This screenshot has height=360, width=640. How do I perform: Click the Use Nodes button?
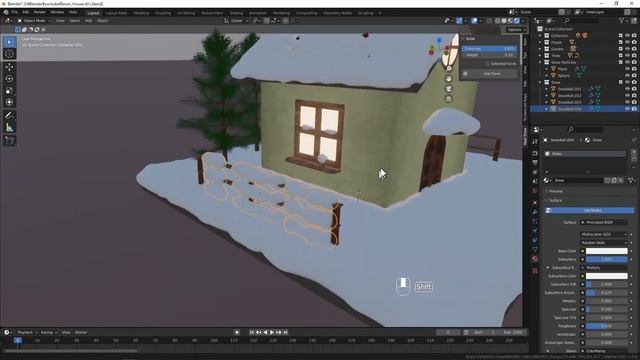[x=590, y=210]
